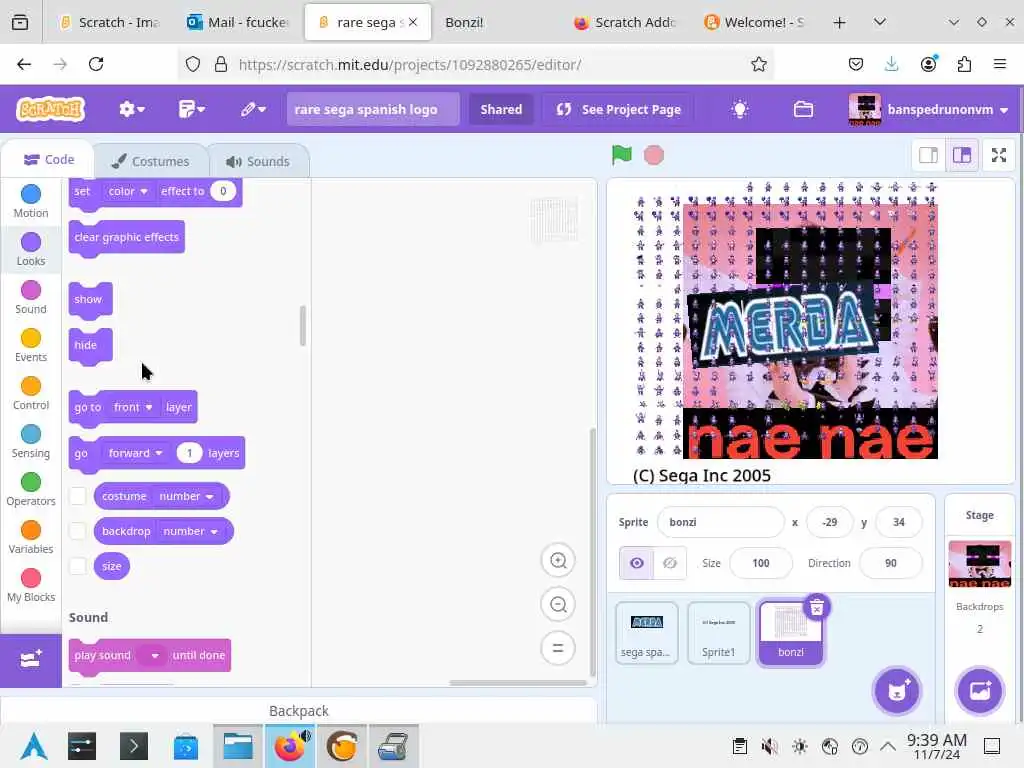This screenshot has height=768, width=1024.
Task: Select the Motion block category
Action: [x=31, y=201]
